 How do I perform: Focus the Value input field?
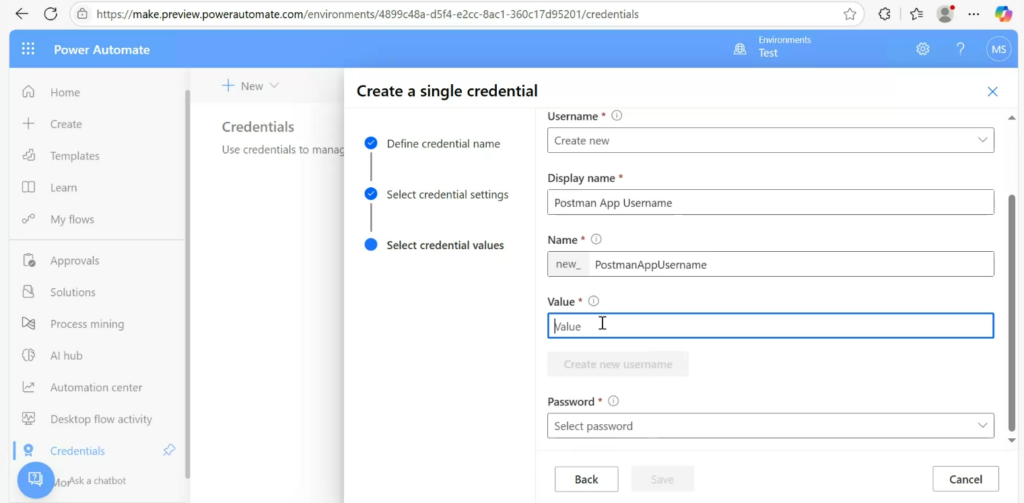pyautogui.click(x=771, y=326)
